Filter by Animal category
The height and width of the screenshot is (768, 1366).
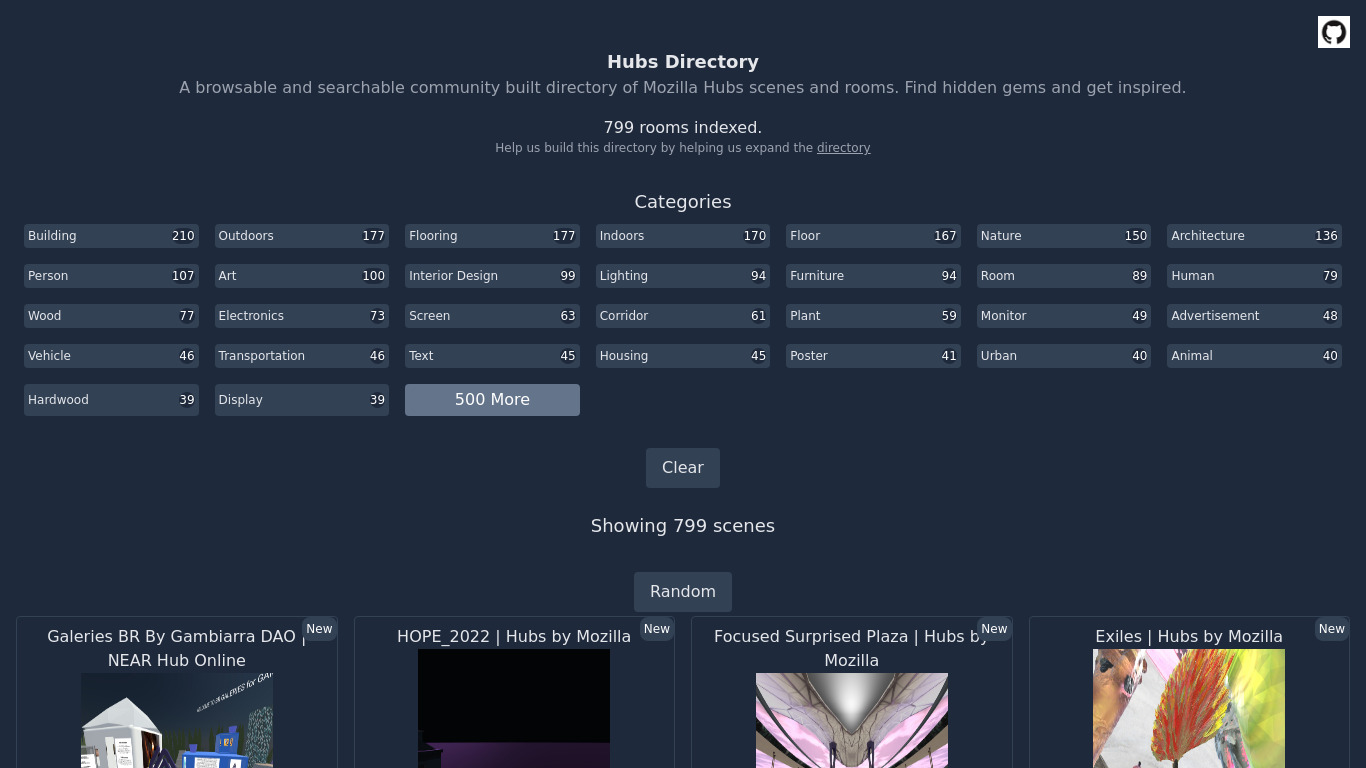(x=1254, y=356)
